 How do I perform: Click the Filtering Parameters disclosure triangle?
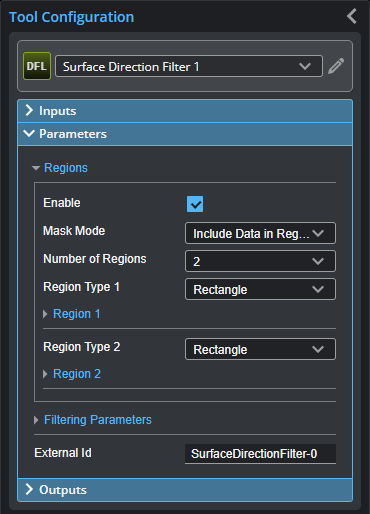(36, 420)
